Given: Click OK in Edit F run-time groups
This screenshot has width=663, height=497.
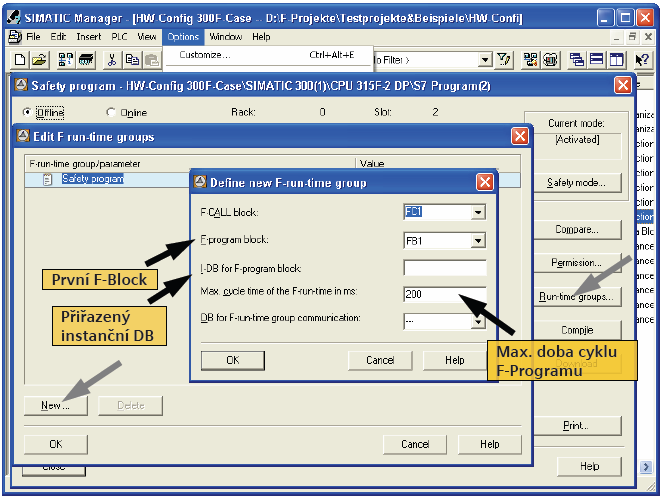Looking at the screenshot, I should pos(55,444).
